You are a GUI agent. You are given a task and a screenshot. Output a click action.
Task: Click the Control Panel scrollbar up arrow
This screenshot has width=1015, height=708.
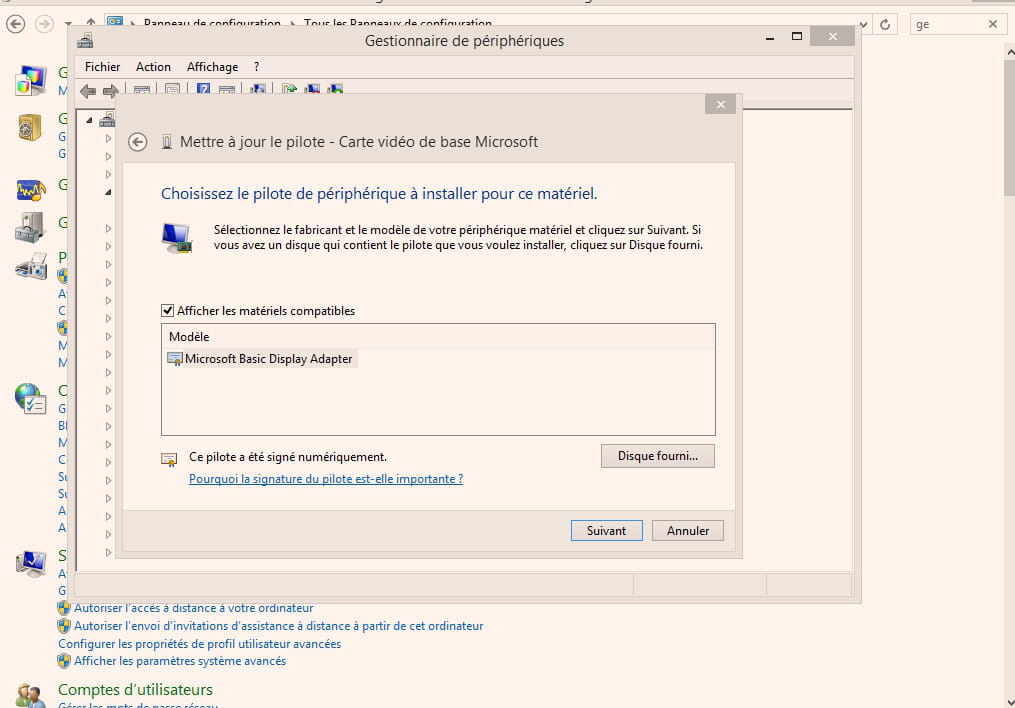1009,51
